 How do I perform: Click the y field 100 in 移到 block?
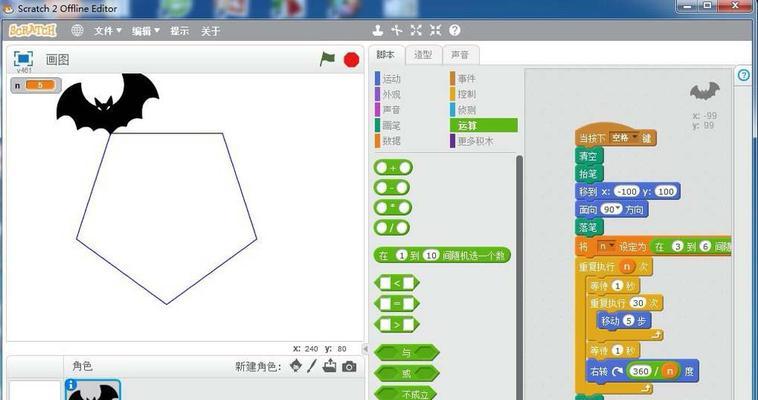(665, 192)
